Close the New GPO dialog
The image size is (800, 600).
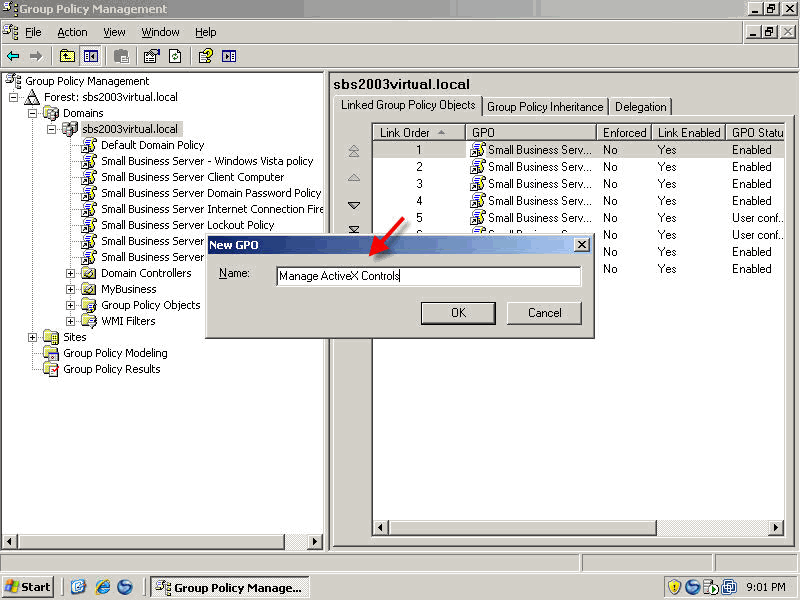pyautogui.click(x=582, y=245)
